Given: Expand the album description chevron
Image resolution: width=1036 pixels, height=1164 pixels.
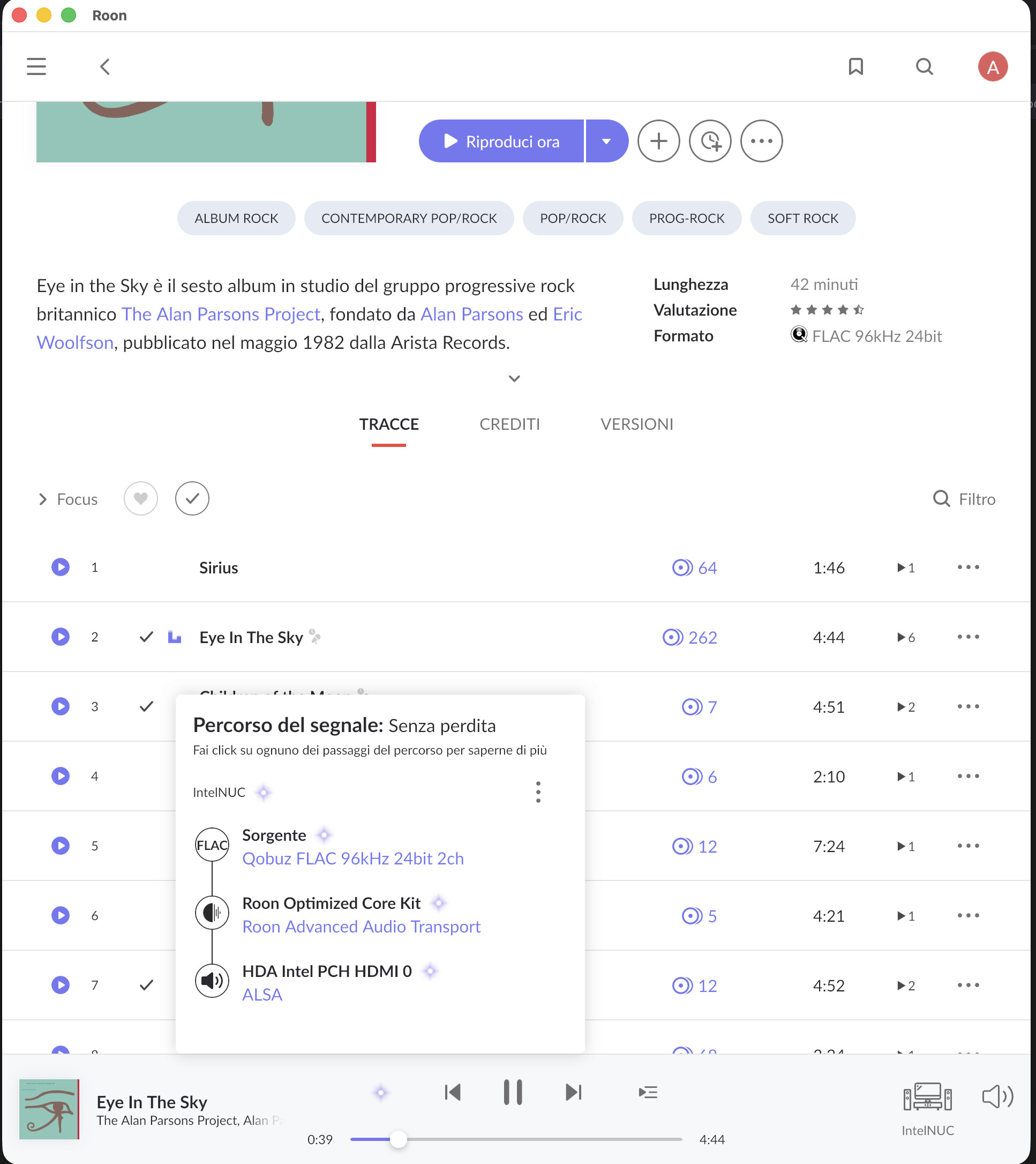Looking at the screenshot, I should (x=514, y=379).
